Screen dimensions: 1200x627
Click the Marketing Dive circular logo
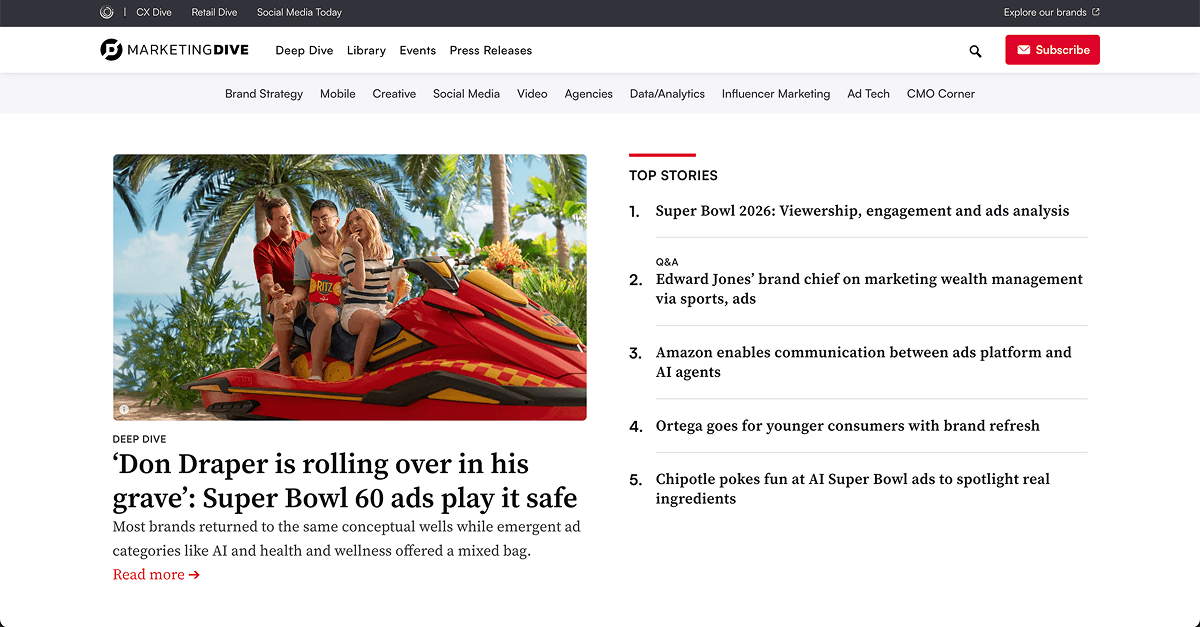(107, 49)
